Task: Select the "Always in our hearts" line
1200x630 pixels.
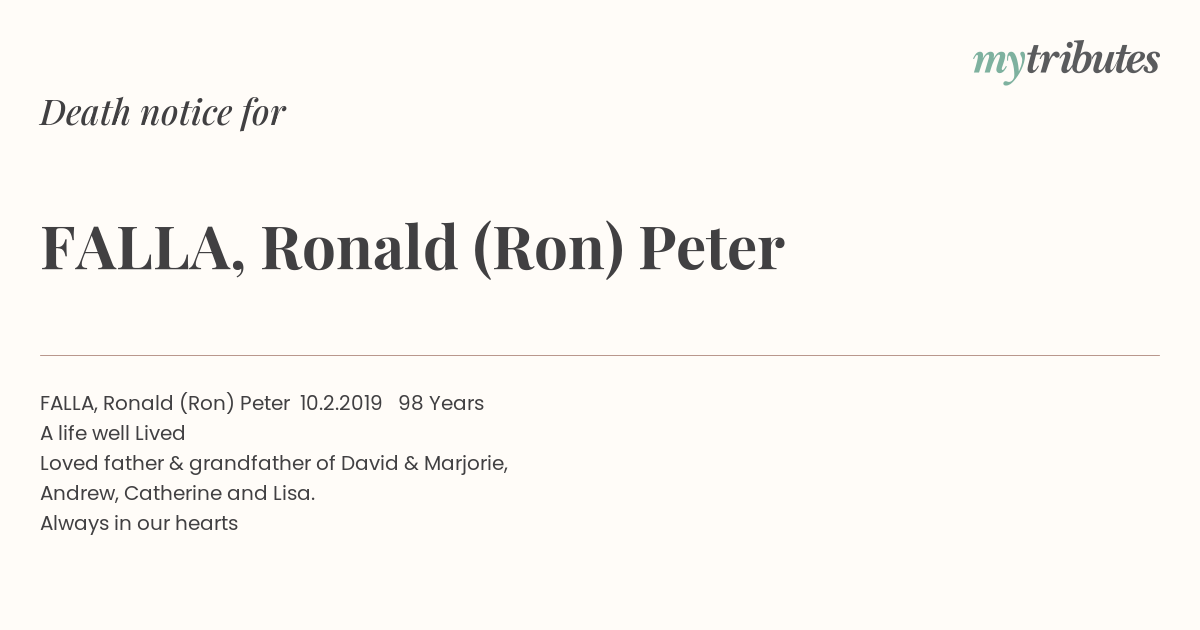Action: point(139,523)
